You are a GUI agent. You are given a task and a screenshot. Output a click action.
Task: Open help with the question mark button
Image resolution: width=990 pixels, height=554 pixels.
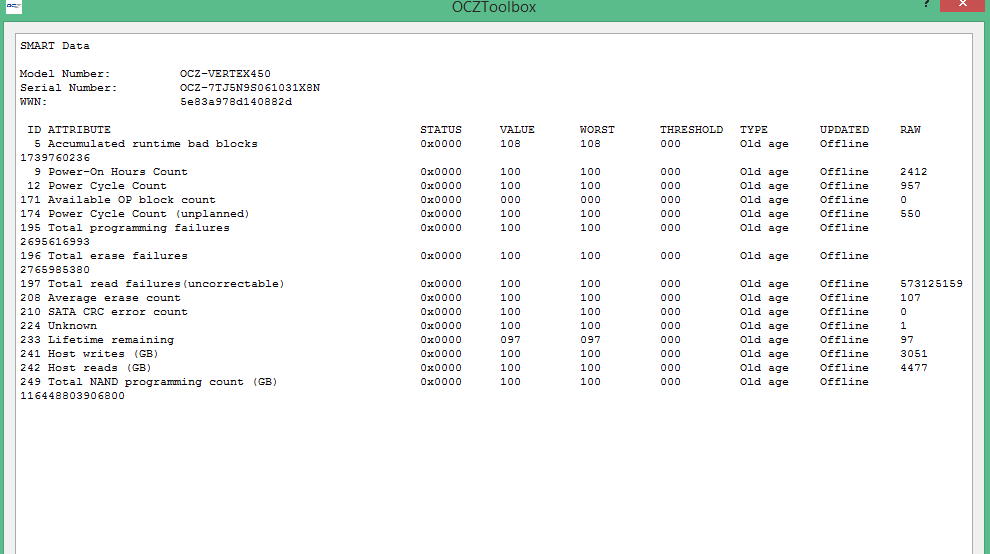[x=926, y=4]
